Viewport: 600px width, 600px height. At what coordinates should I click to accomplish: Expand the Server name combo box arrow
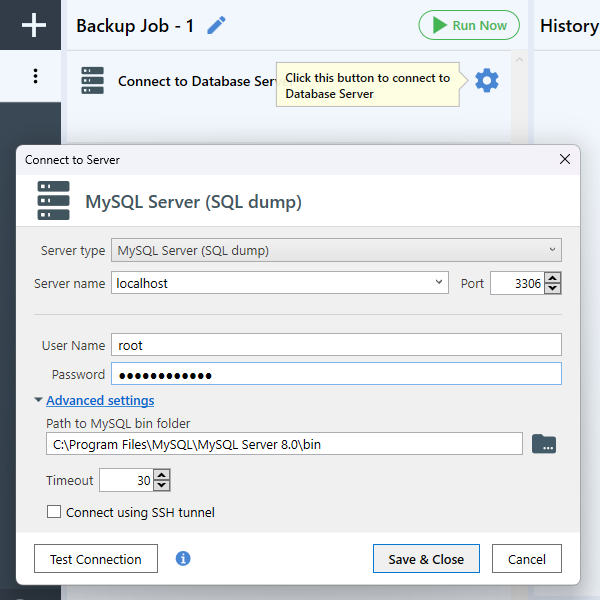pyautogui.click(x=439, y=282)
